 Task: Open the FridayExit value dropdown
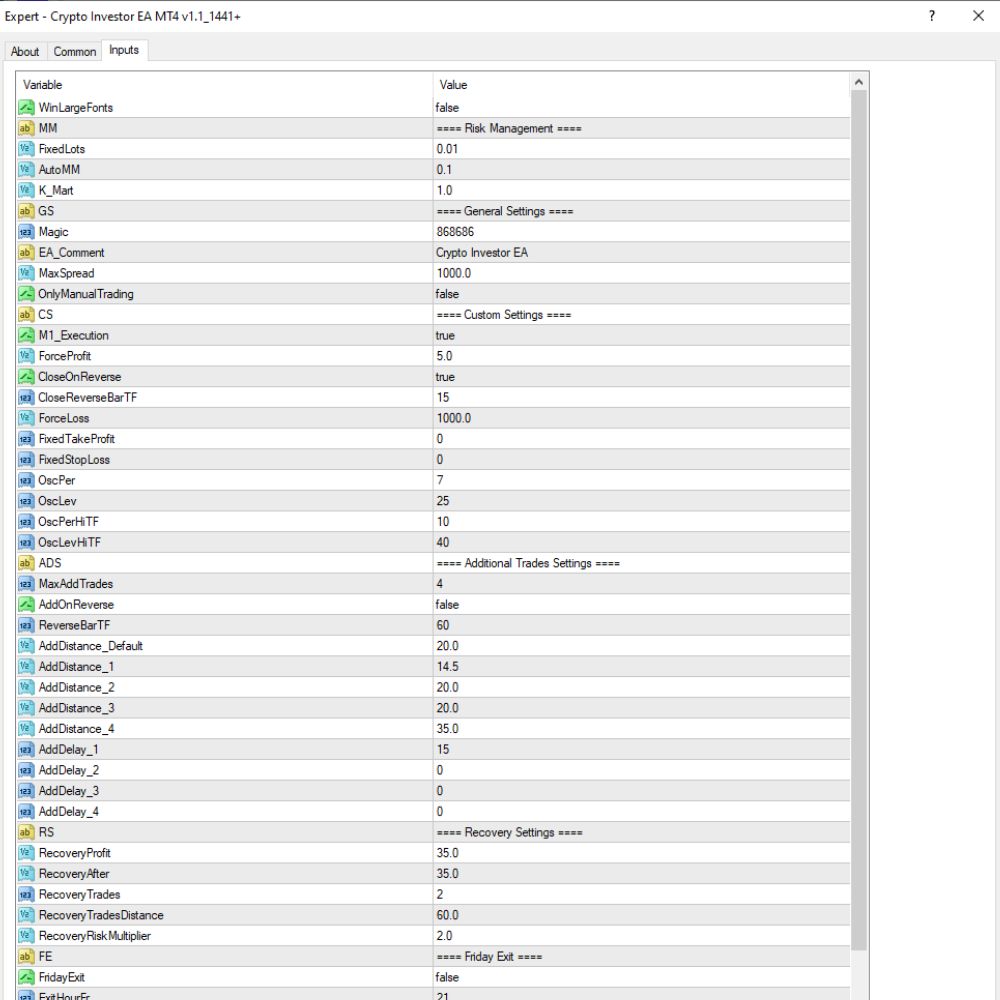tap(641, 977)
